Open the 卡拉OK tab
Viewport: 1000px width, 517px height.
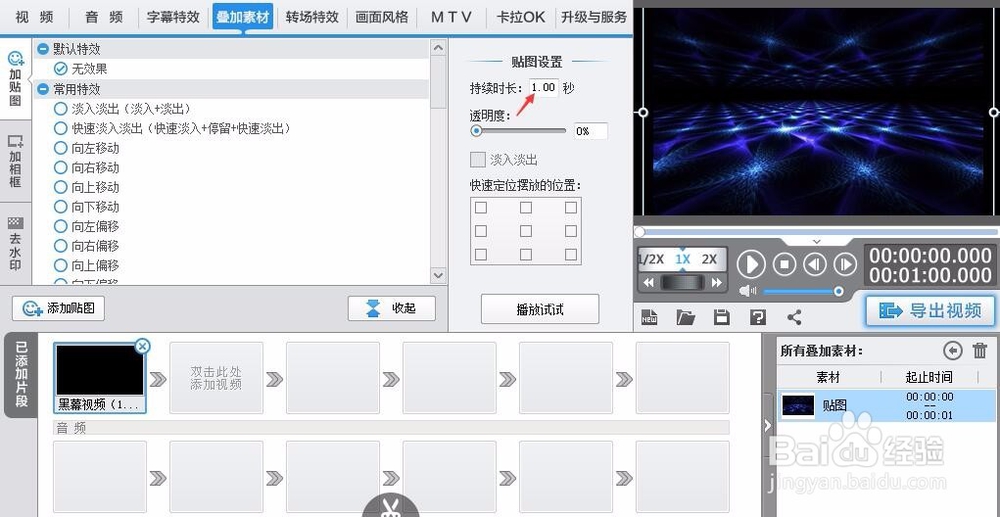click(520, 17)
